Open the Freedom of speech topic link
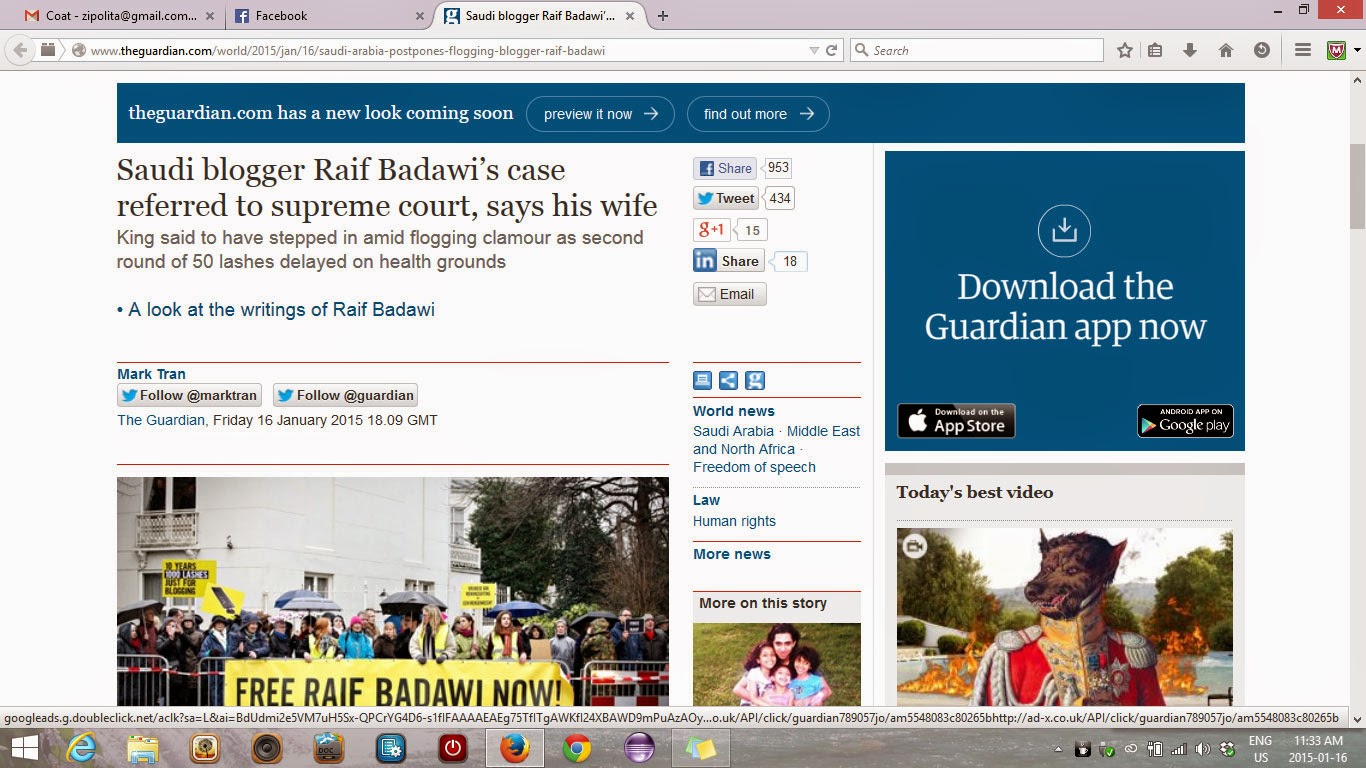The width and height of the screenshot is (1366, 768). click(x=754, y=467)
